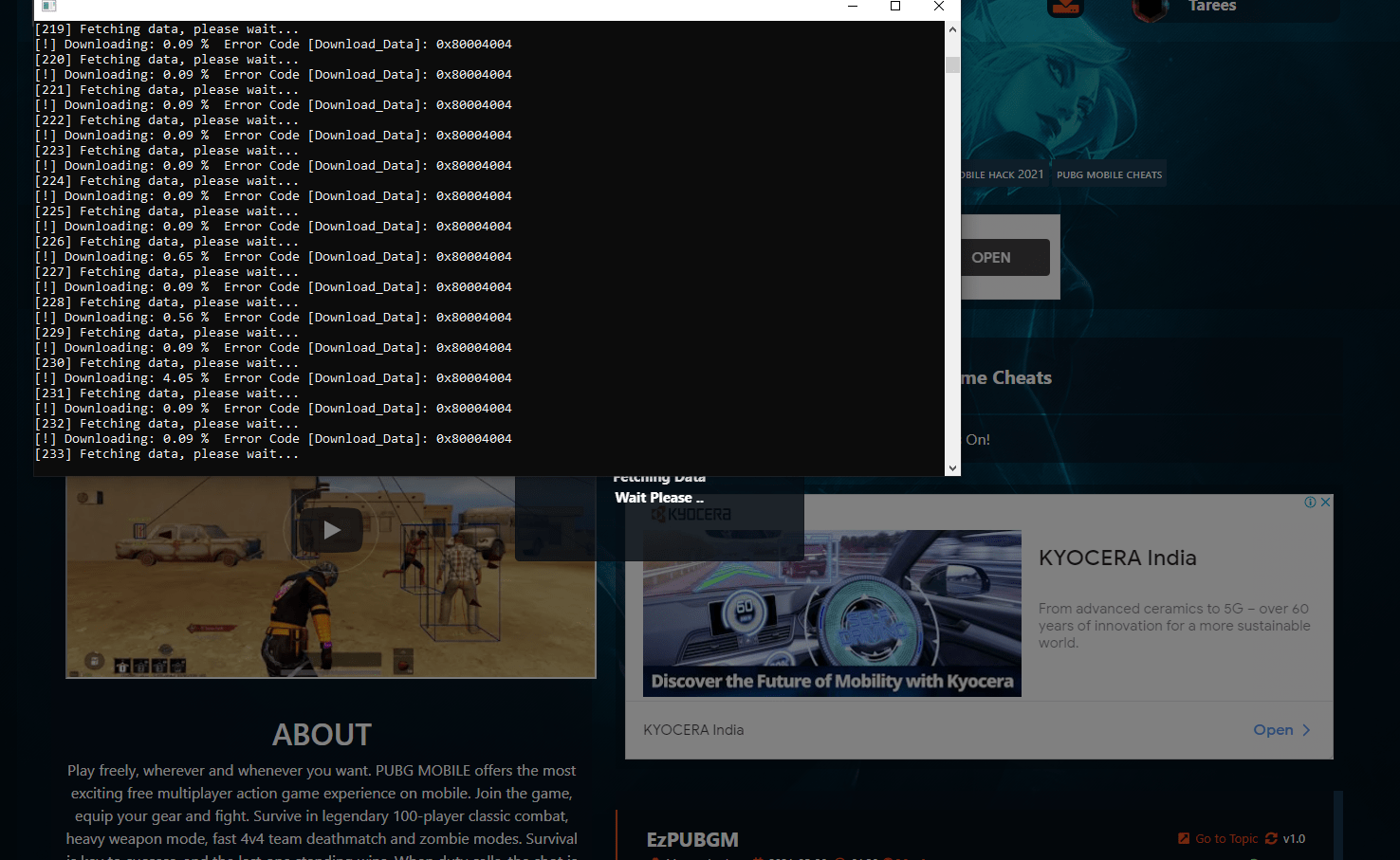Click the Kyocera car ad image
Viewport: 1400px width, 860px height.
tap(832, 613)
